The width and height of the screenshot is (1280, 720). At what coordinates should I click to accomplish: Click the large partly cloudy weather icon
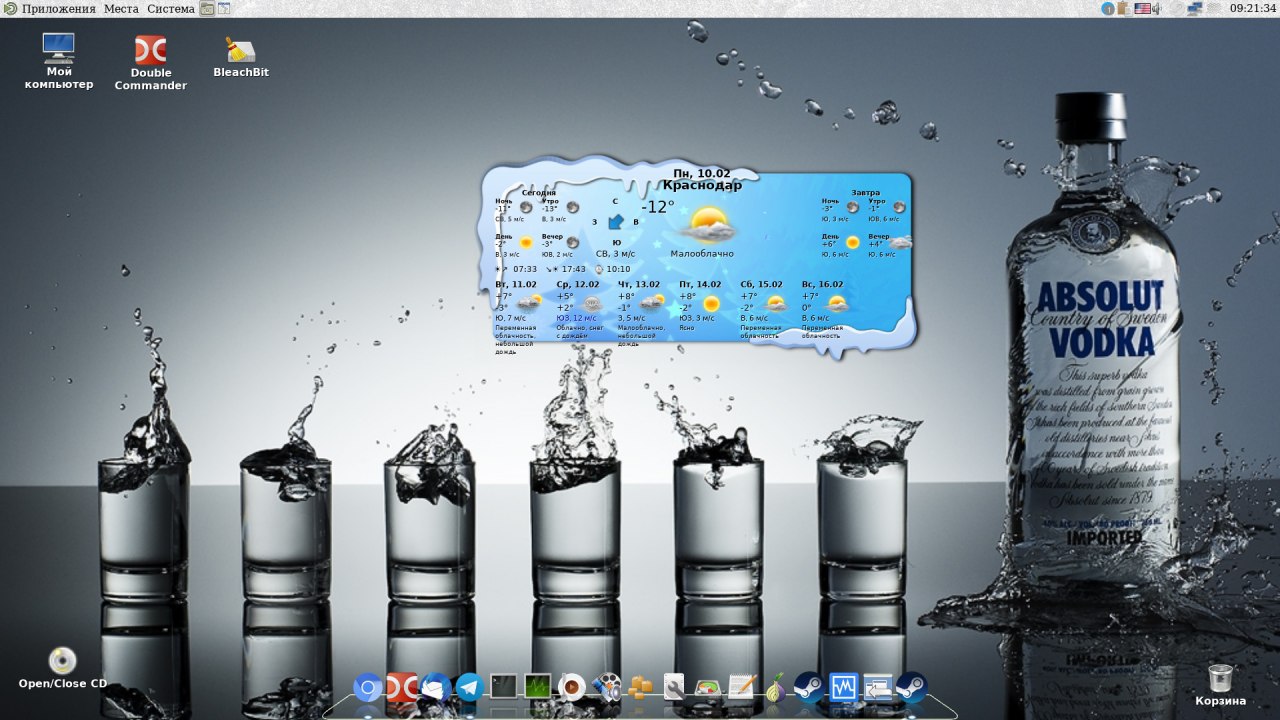pos(709,226)
